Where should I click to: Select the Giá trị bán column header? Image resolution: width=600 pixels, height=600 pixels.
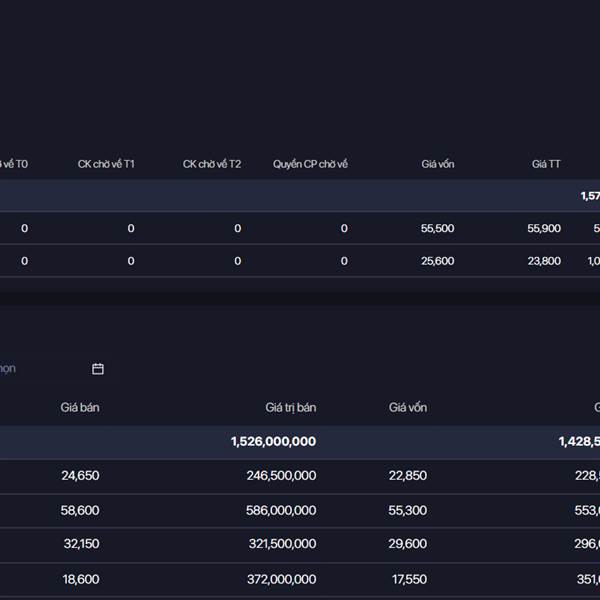pyautogui.click(x=290, y=408)
